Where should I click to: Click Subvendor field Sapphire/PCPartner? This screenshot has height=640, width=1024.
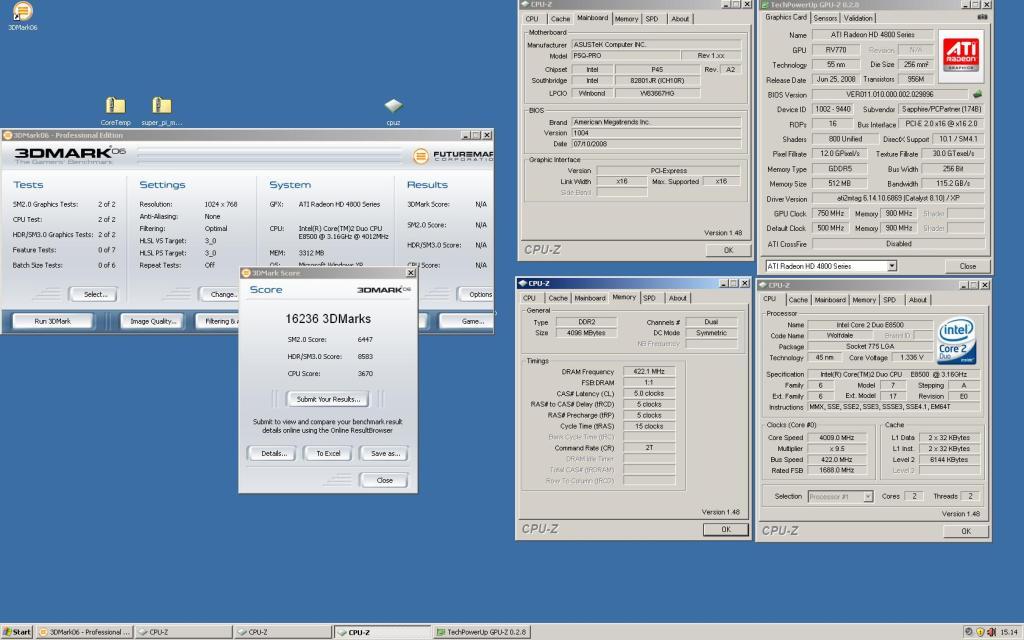coord(941,109)
